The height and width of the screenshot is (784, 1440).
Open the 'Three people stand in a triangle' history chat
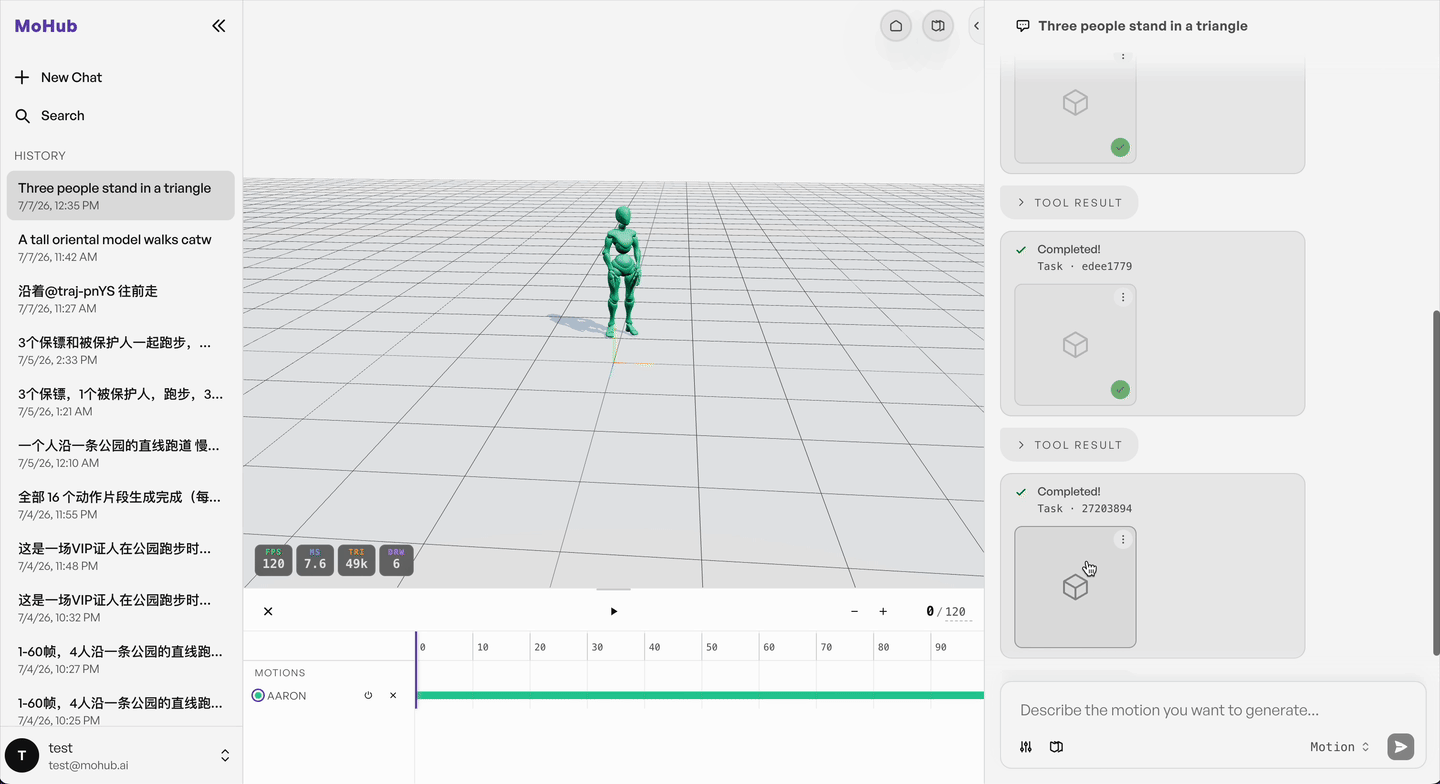(121, 195)
